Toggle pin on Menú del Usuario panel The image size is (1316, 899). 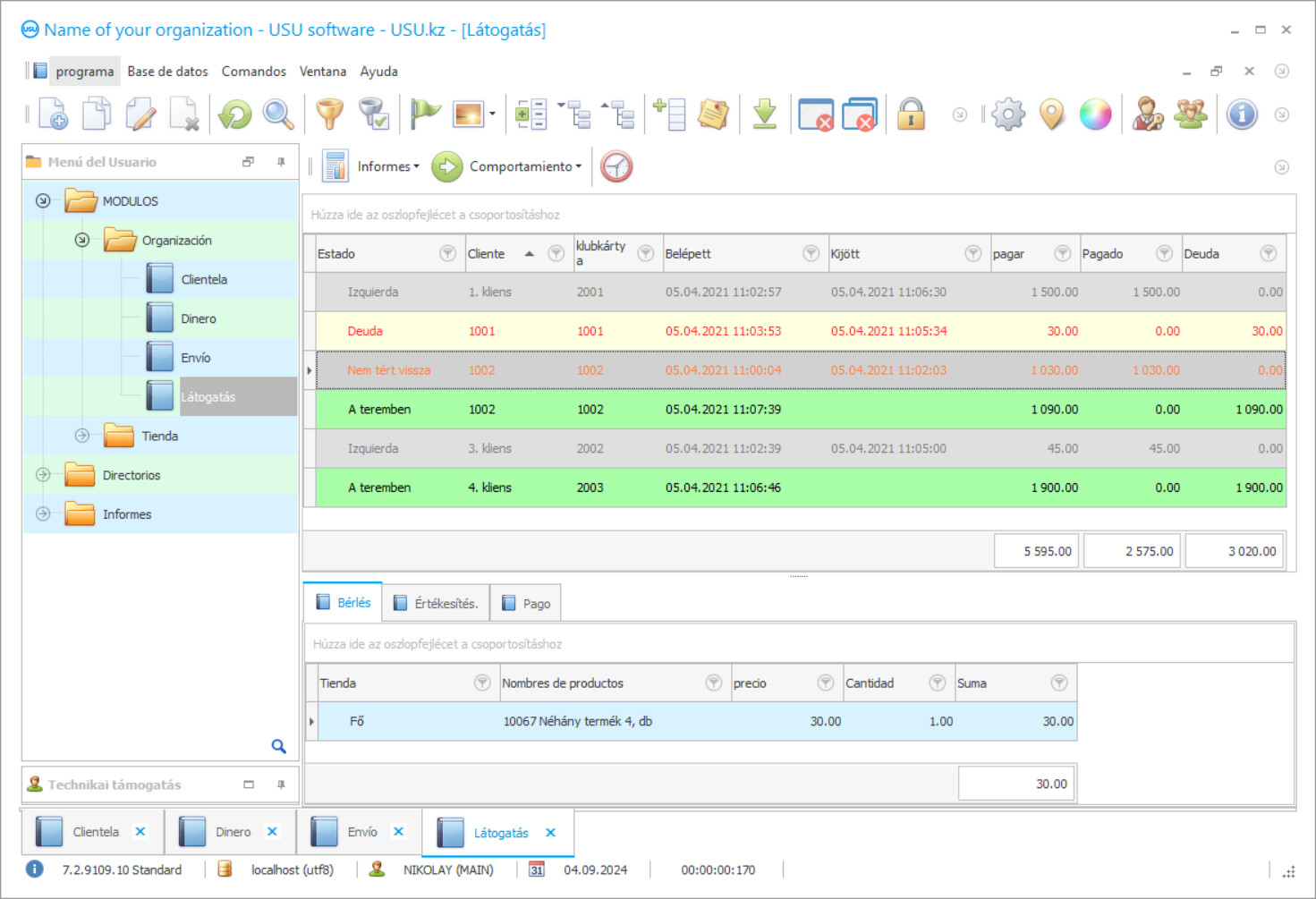pyautogui.click(x=281, y=162)
